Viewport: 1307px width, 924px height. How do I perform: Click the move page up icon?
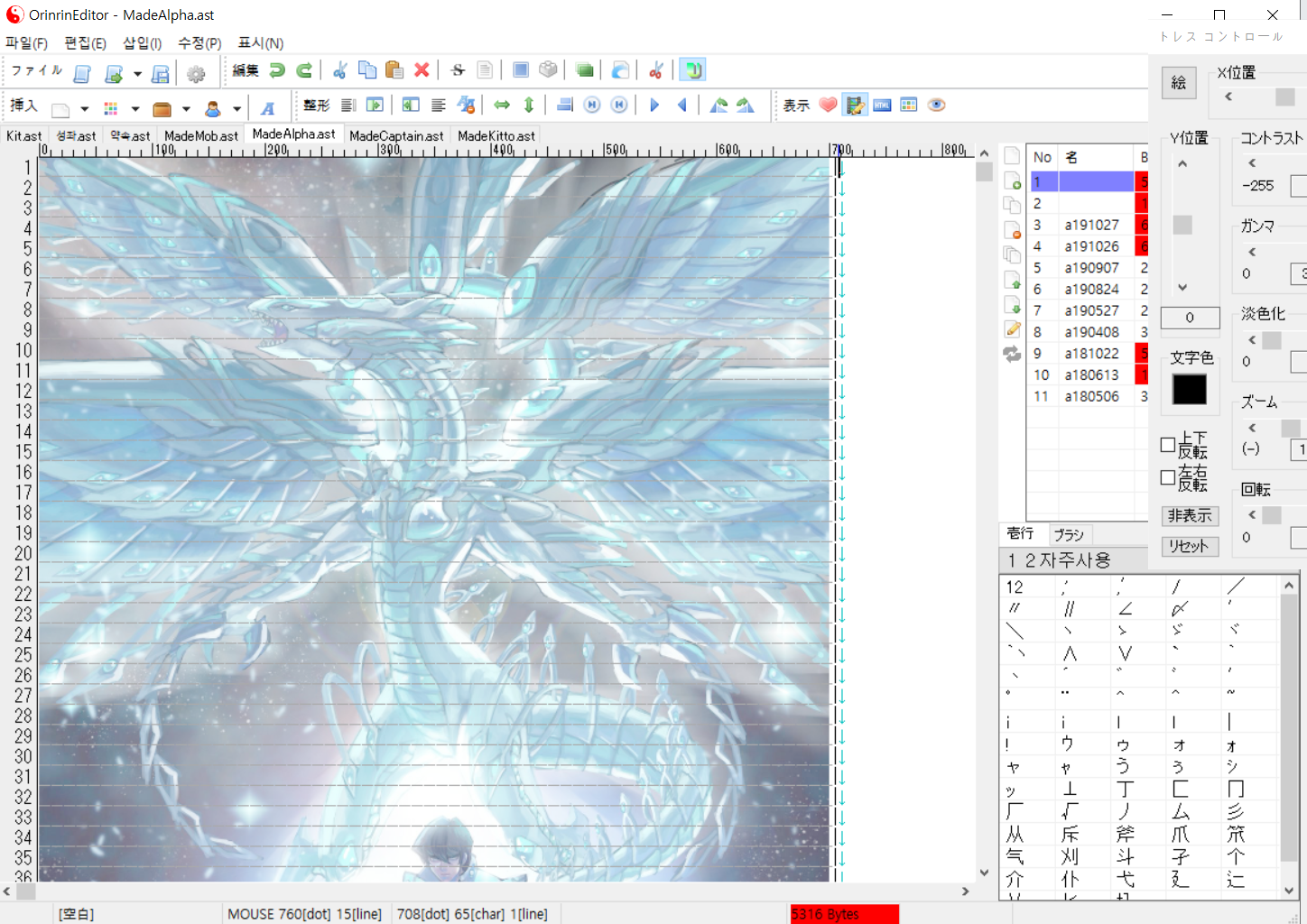coord(1012,280)
